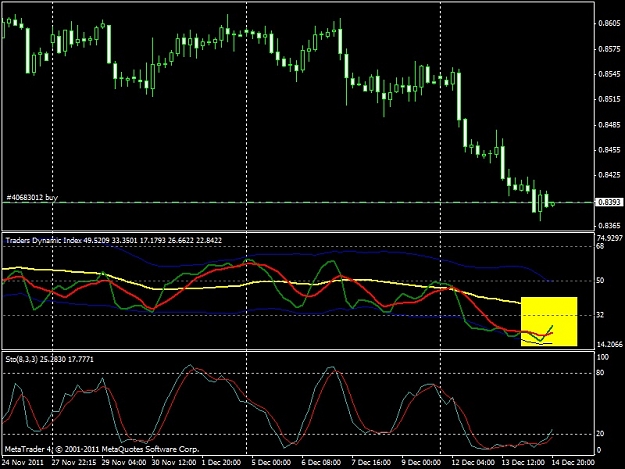
Task: Click the 0.8545 price axis label
Action: pos(610,74)
